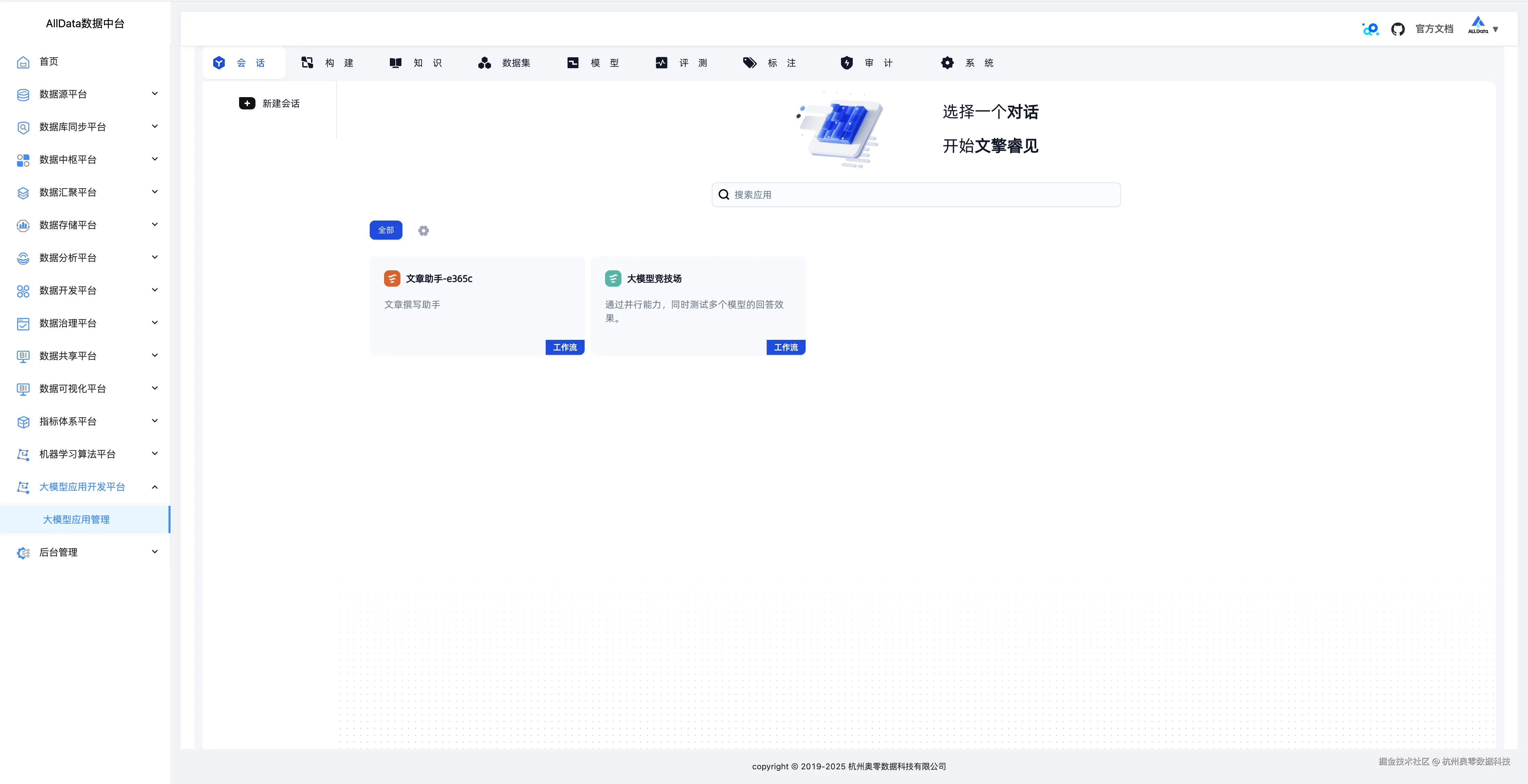Select the 评测 icon
Image resolution: width=1528 pixels, height=784 pixels.
661,62
